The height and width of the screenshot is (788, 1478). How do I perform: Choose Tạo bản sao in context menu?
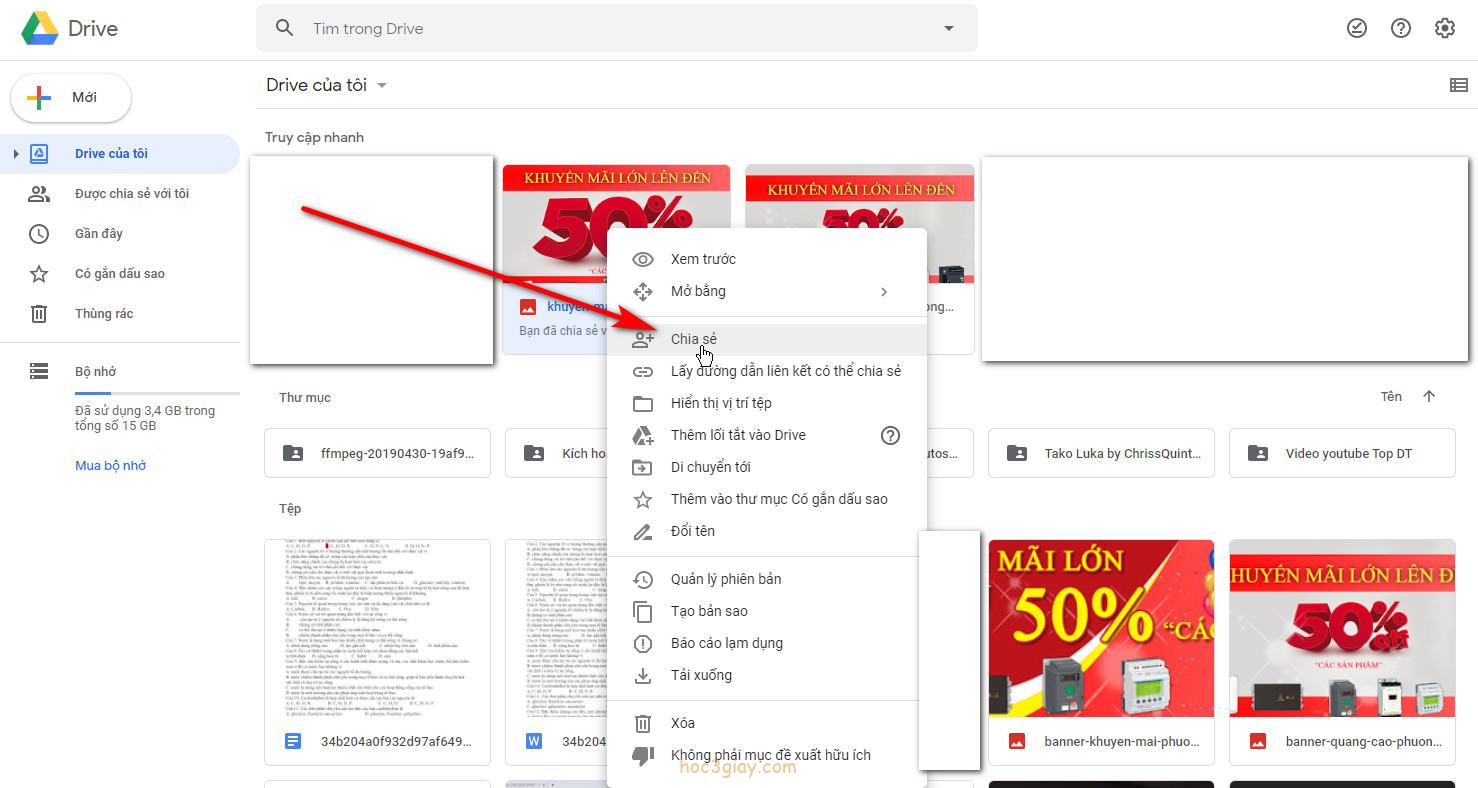pos(767,611)
